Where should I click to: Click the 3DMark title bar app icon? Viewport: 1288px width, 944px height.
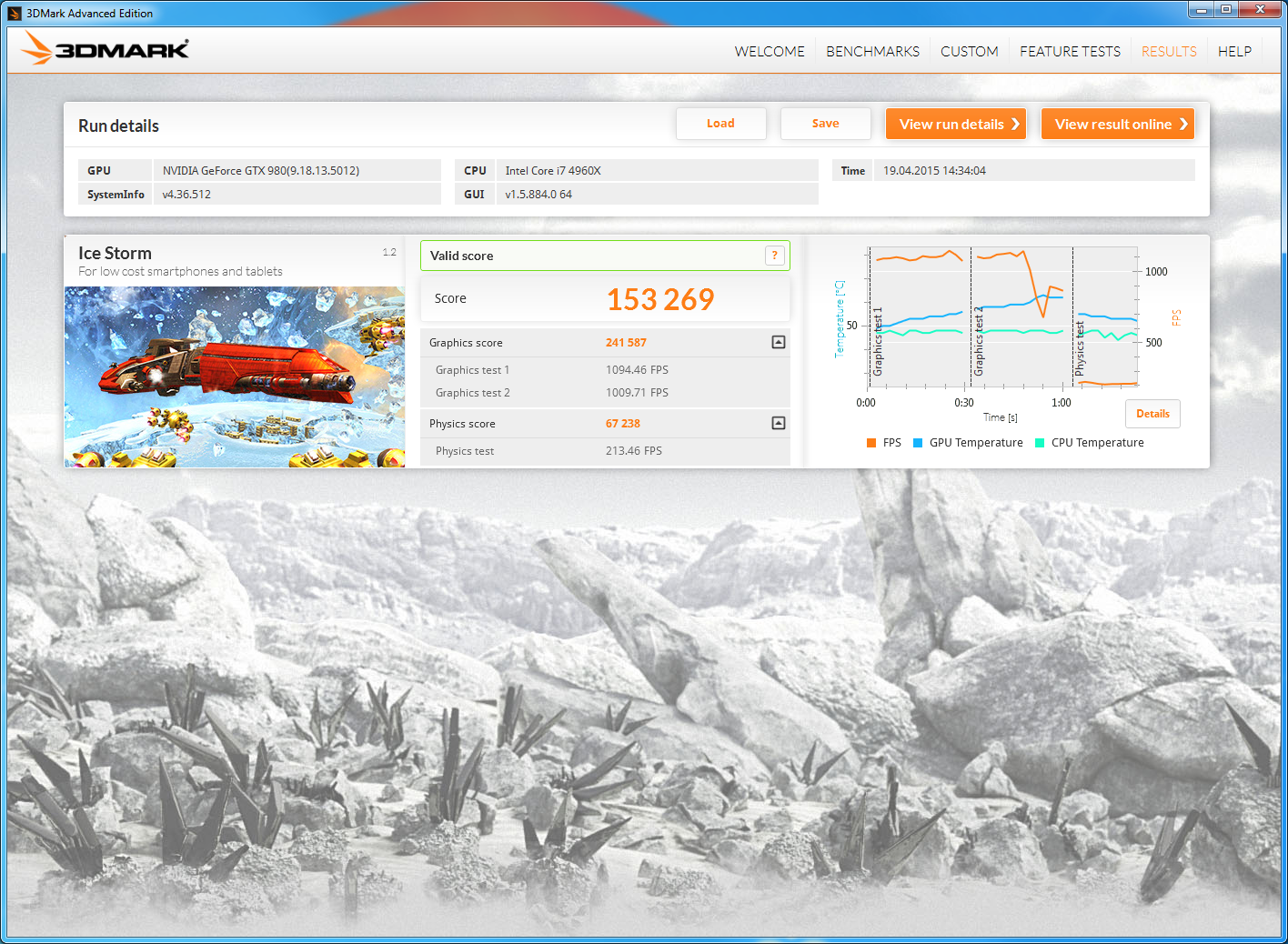[15, 13]
